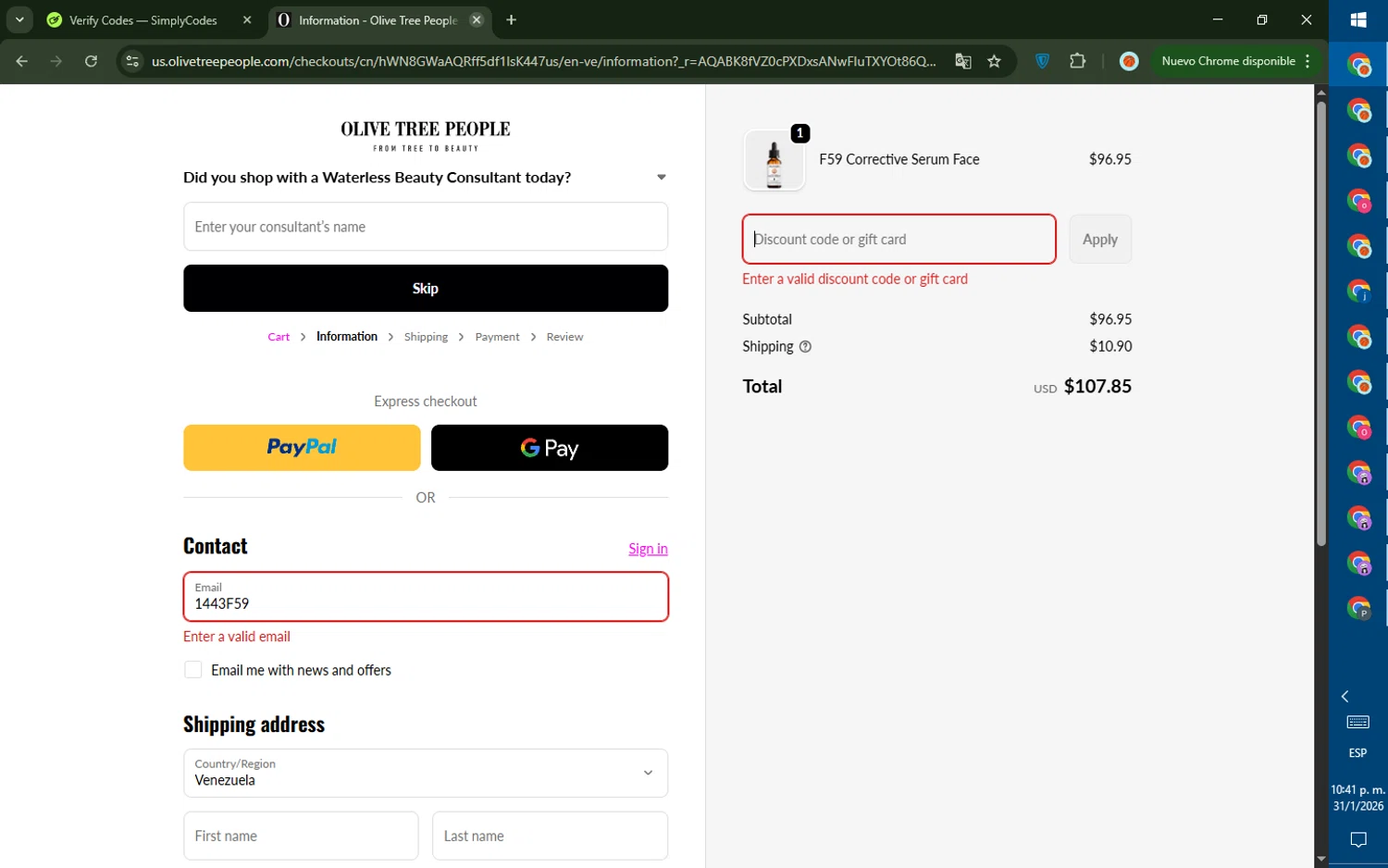Click the Total amount $107.85
1388x868 pixels.
coord(1097,387)
